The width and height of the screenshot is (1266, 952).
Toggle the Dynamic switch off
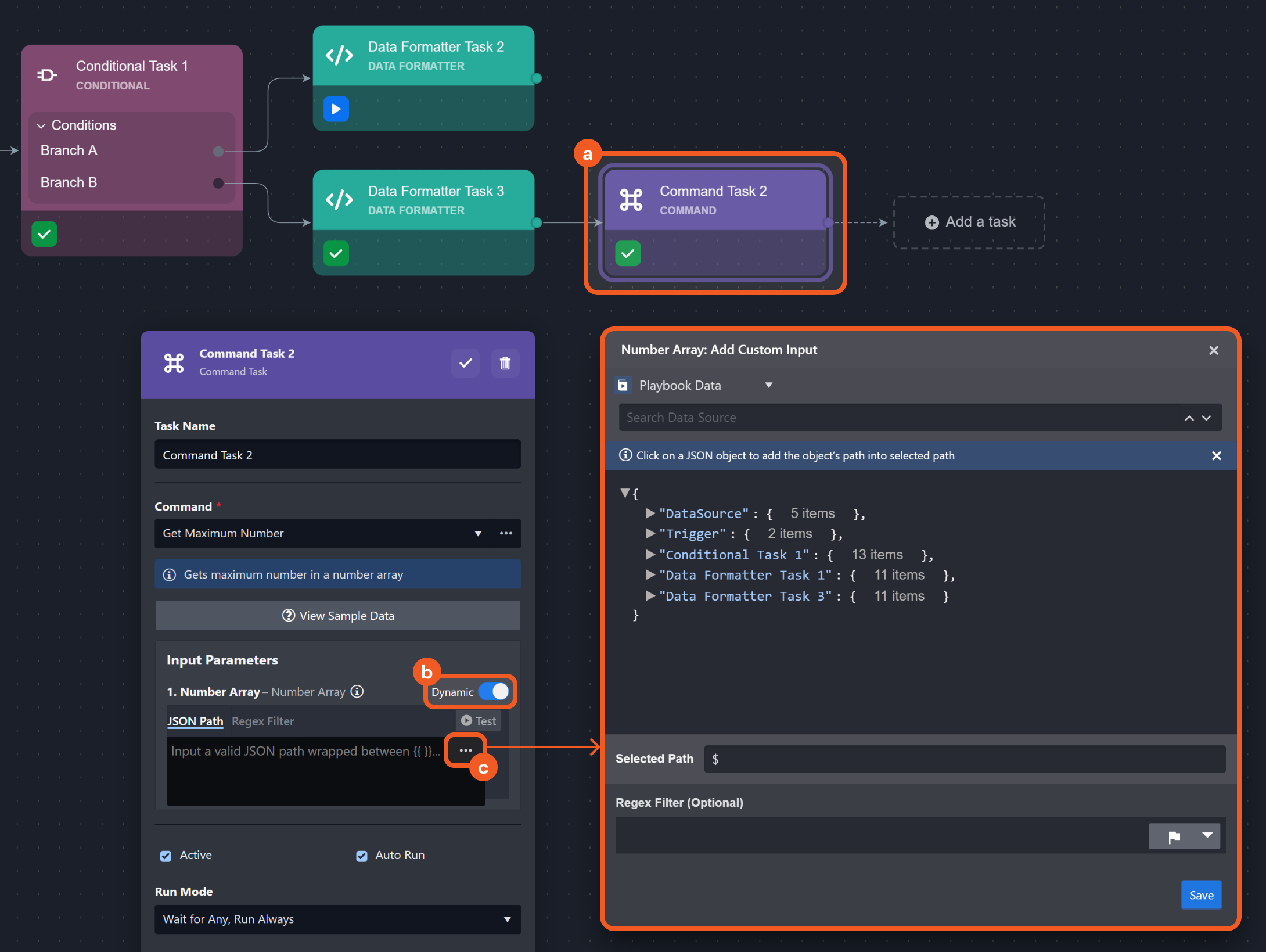(x=494, y=691)
